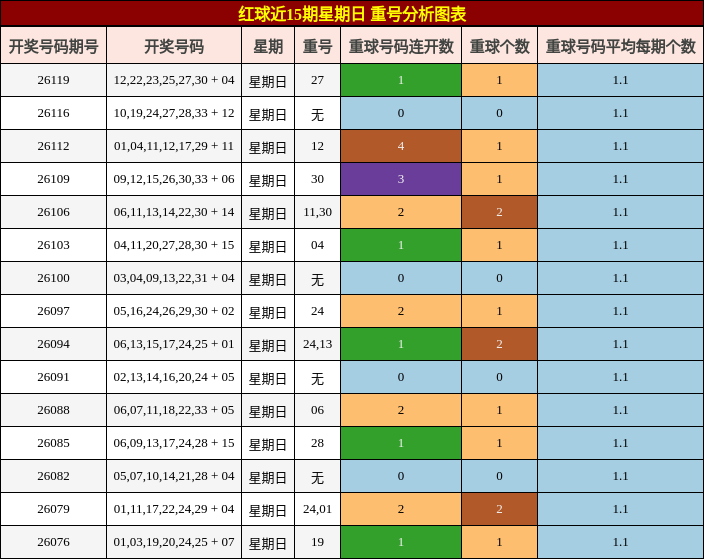Select issue number 26094

coord(53,344)
